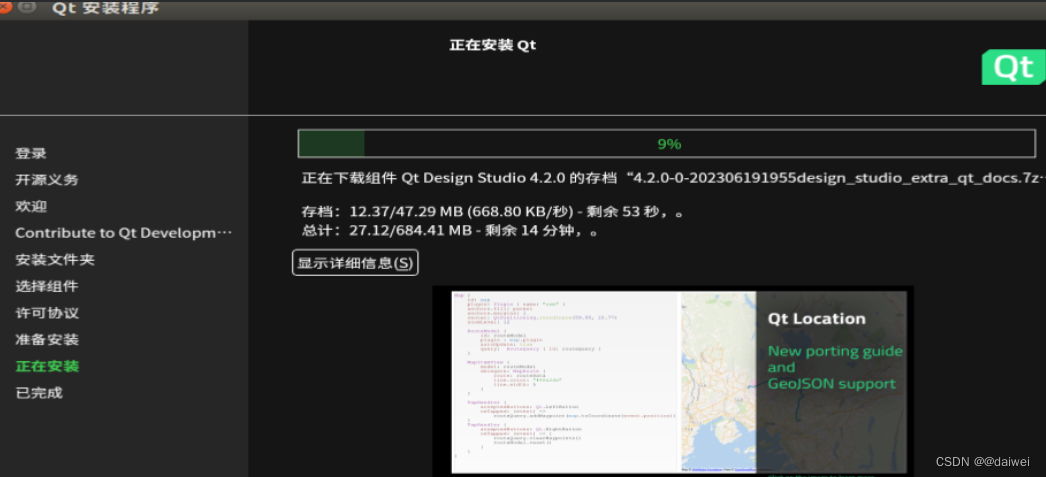Click New porting guide and GeoJSON support text

835,368
